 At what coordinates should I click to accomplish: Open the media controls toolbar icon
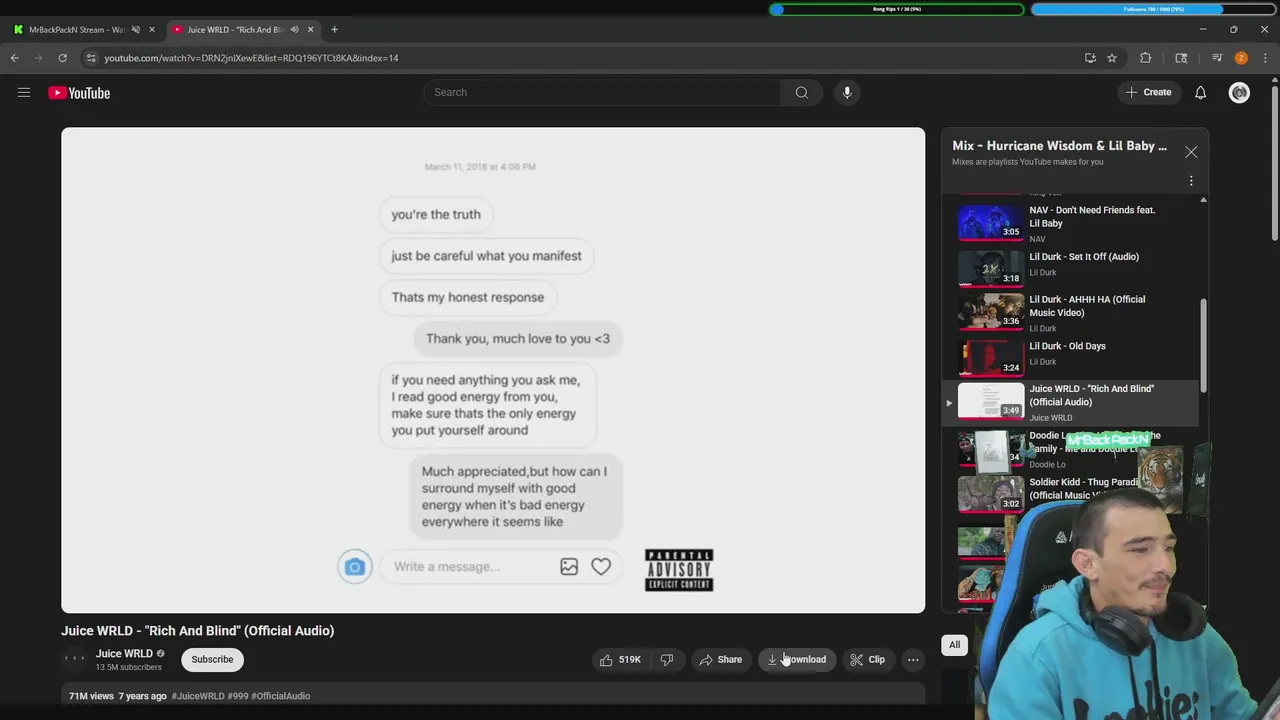(x=1217, y=58)
